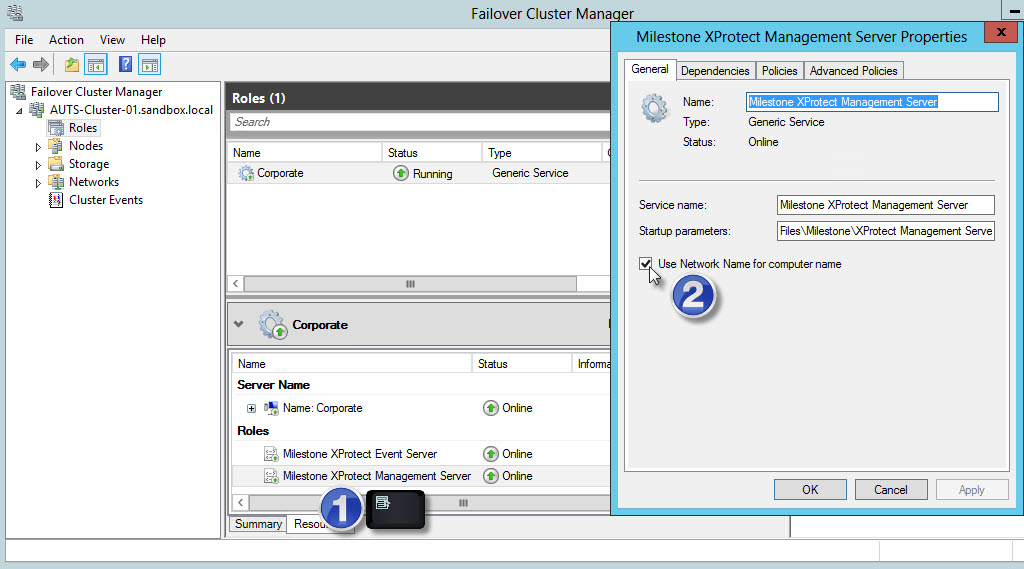
Task: Click the Failover Cluster Manager root icon
Action: click(18, 92)
